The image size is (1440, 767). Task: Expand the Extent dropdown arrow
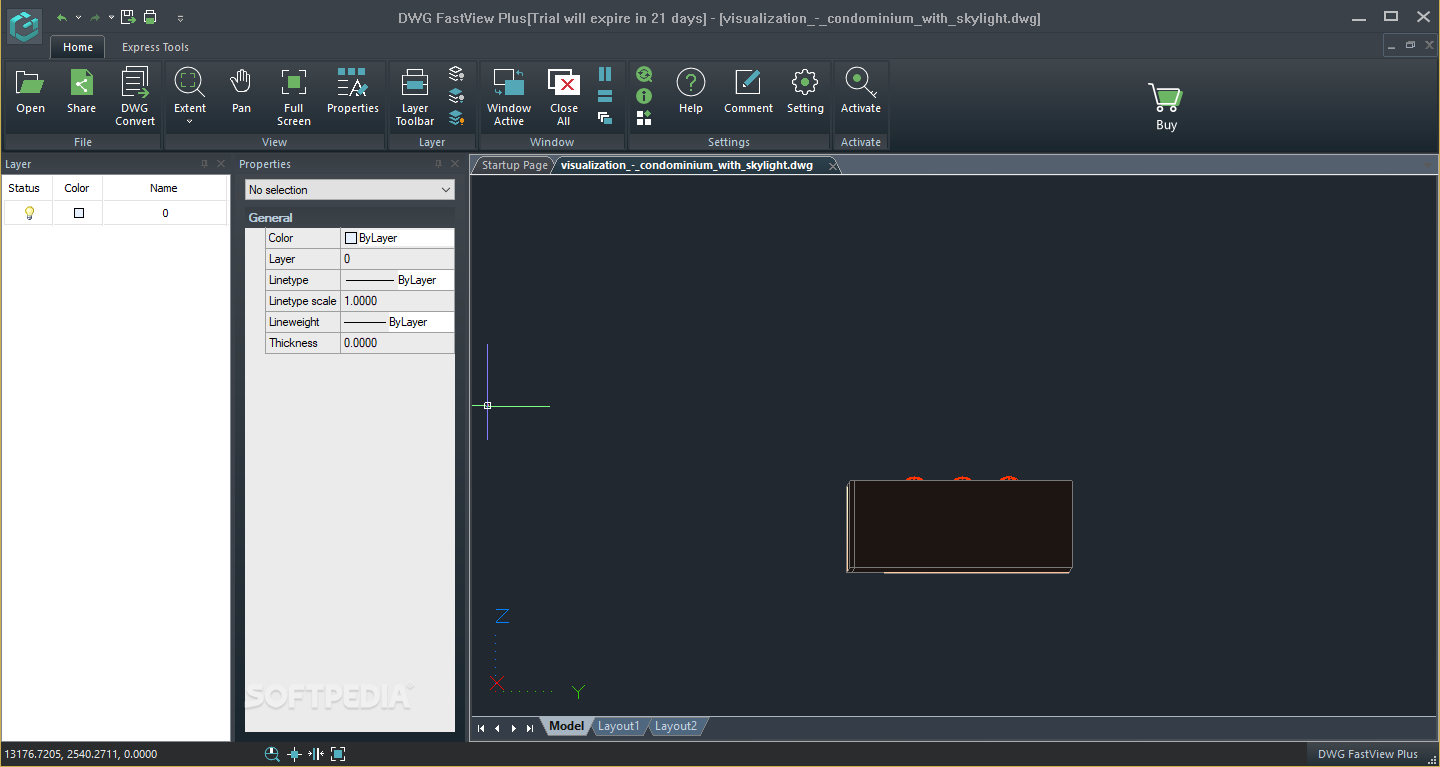[189, 123]
